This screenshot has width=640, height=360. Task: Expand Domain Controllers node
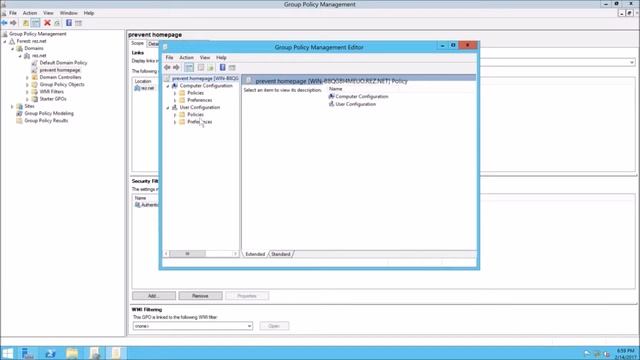(27, 78)
